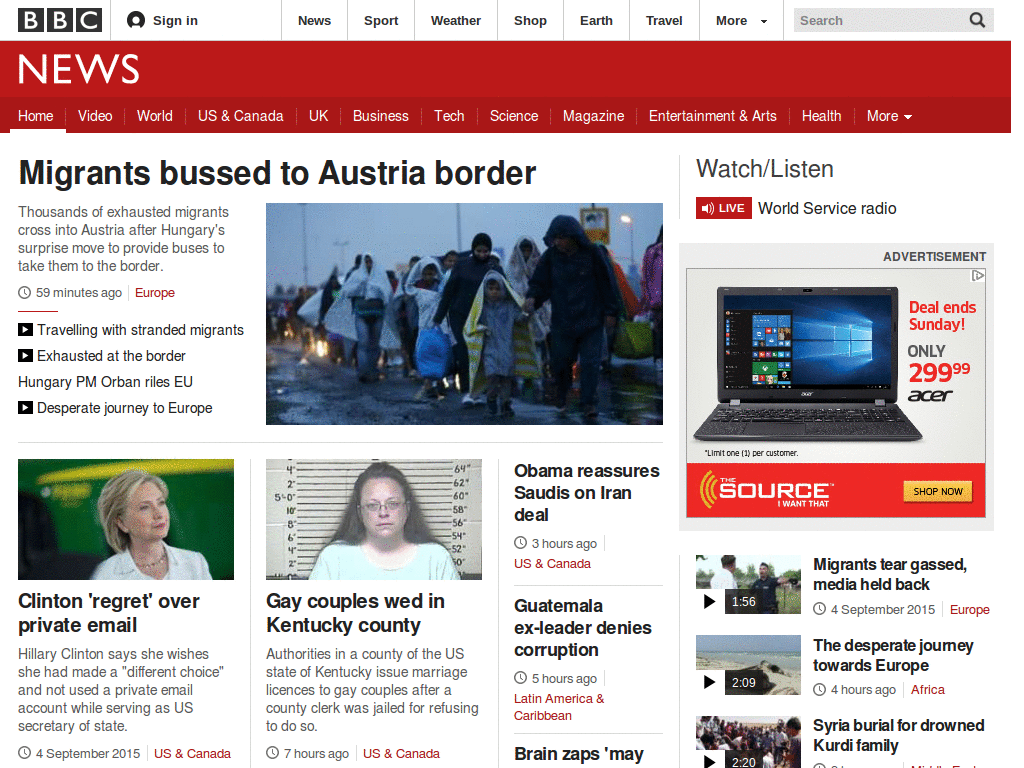
Task: Open the More dropdown in the News navigation
Action: (x=887, y=116)
